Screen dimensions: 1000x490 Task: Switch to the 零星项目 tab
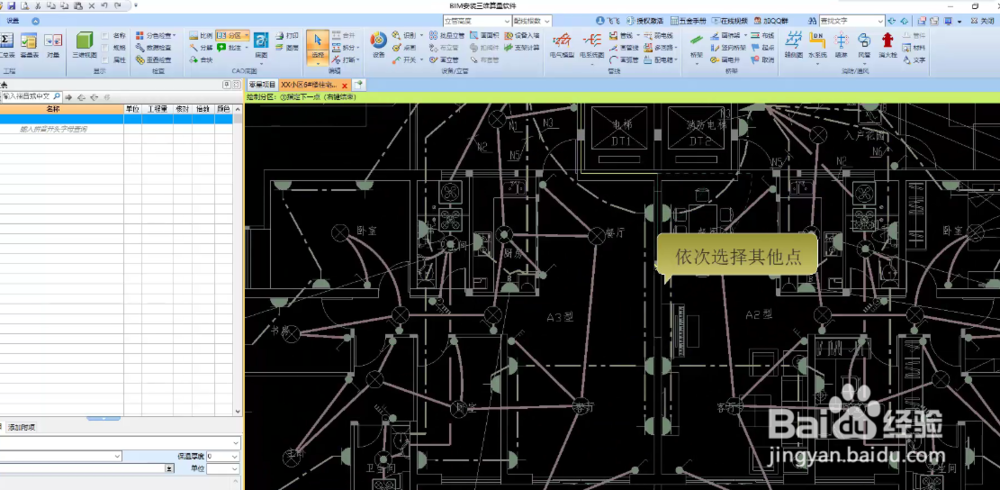(x=262, y=85)
